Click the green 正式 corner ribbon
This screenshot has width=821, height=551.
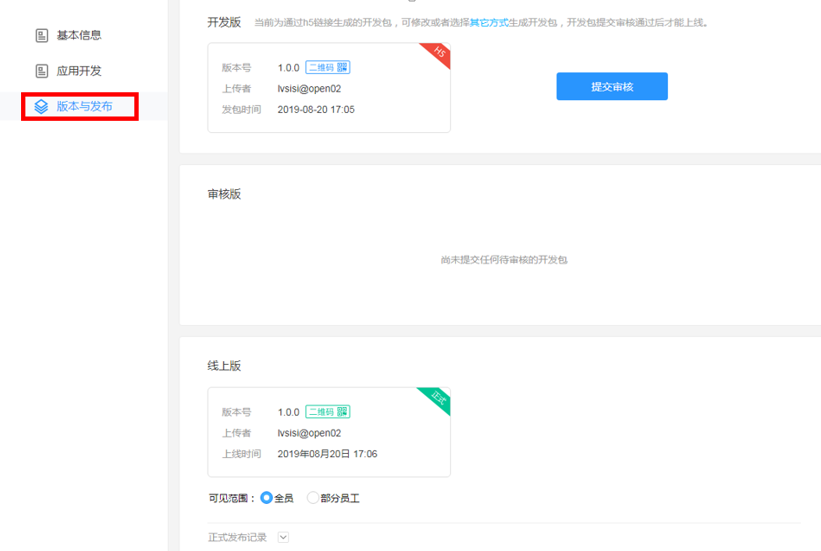[438, 399]
